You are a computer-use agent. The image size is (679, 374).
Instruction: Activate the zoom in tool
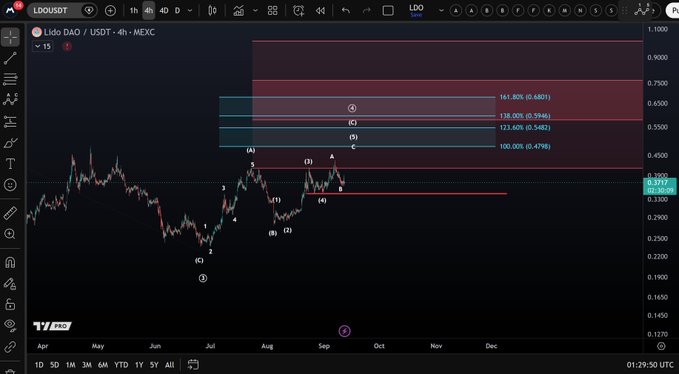click(10, 234)
